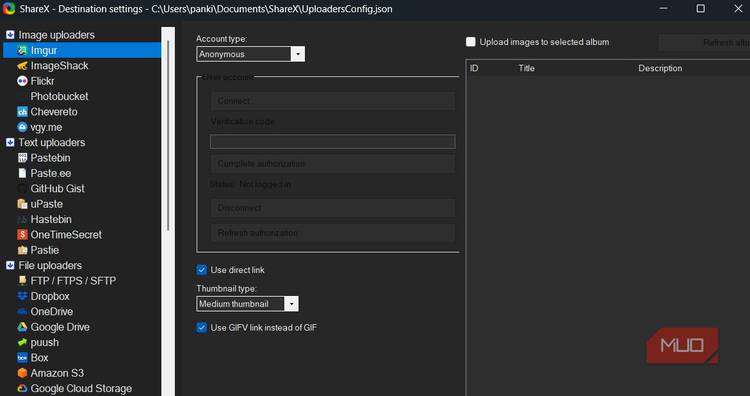The width and height of the screenshot is (750, 396).
Task: Click the Box icon
Action: 22,358
